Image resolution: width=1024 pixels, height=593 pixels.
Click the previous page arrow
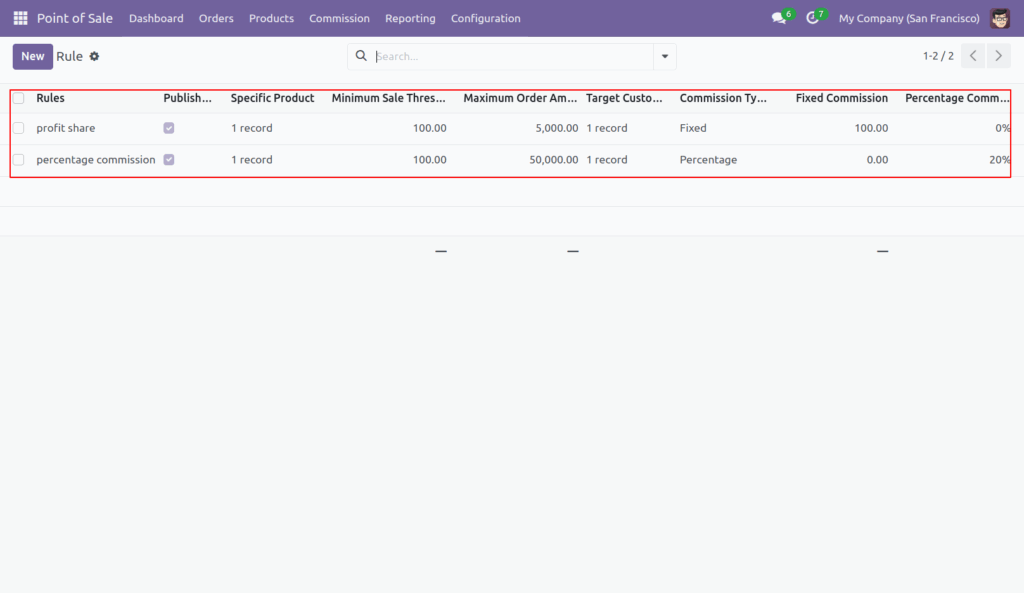pos(971,56)
